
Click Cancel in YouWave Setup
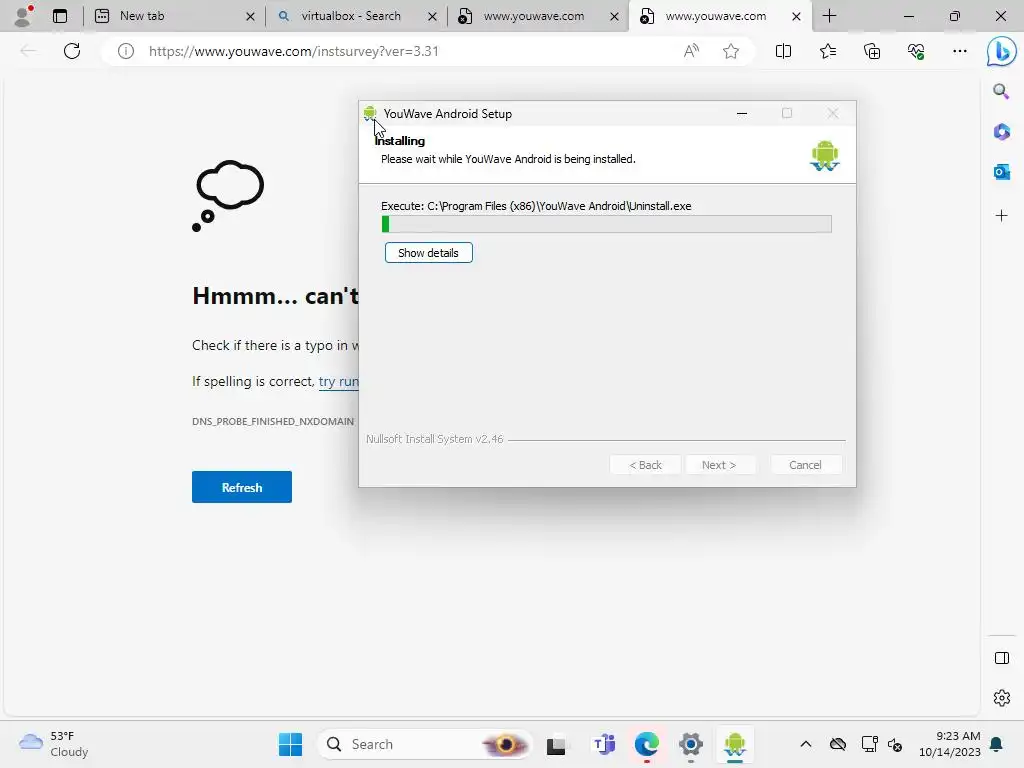tap(805, 465)
